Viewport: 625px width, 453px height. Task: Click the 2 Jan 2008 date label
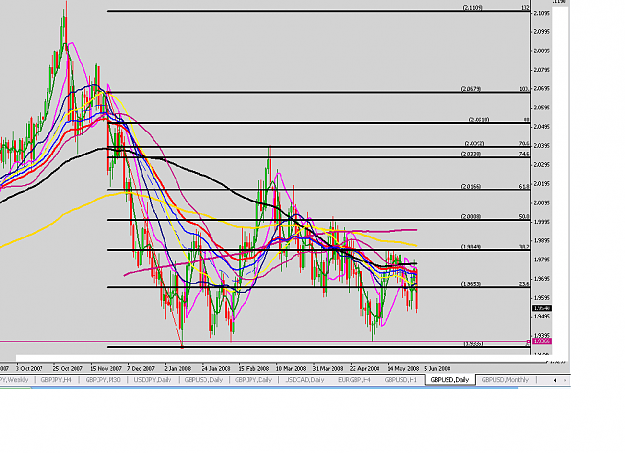point(178,368)
